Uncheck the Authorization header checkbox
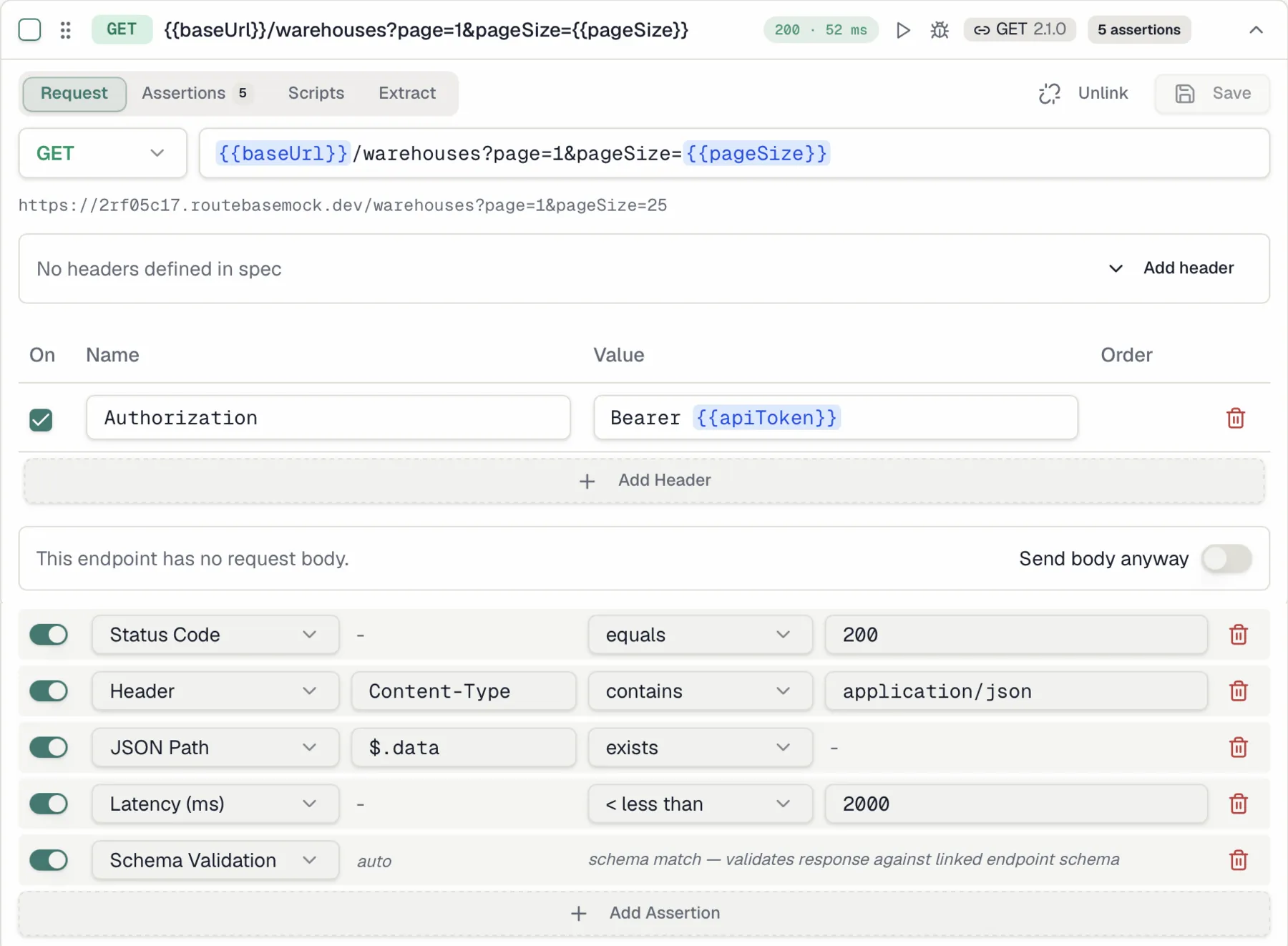The height and width of the screenshot is (946, 1288). pyautogui.click(x=41, y=419)
